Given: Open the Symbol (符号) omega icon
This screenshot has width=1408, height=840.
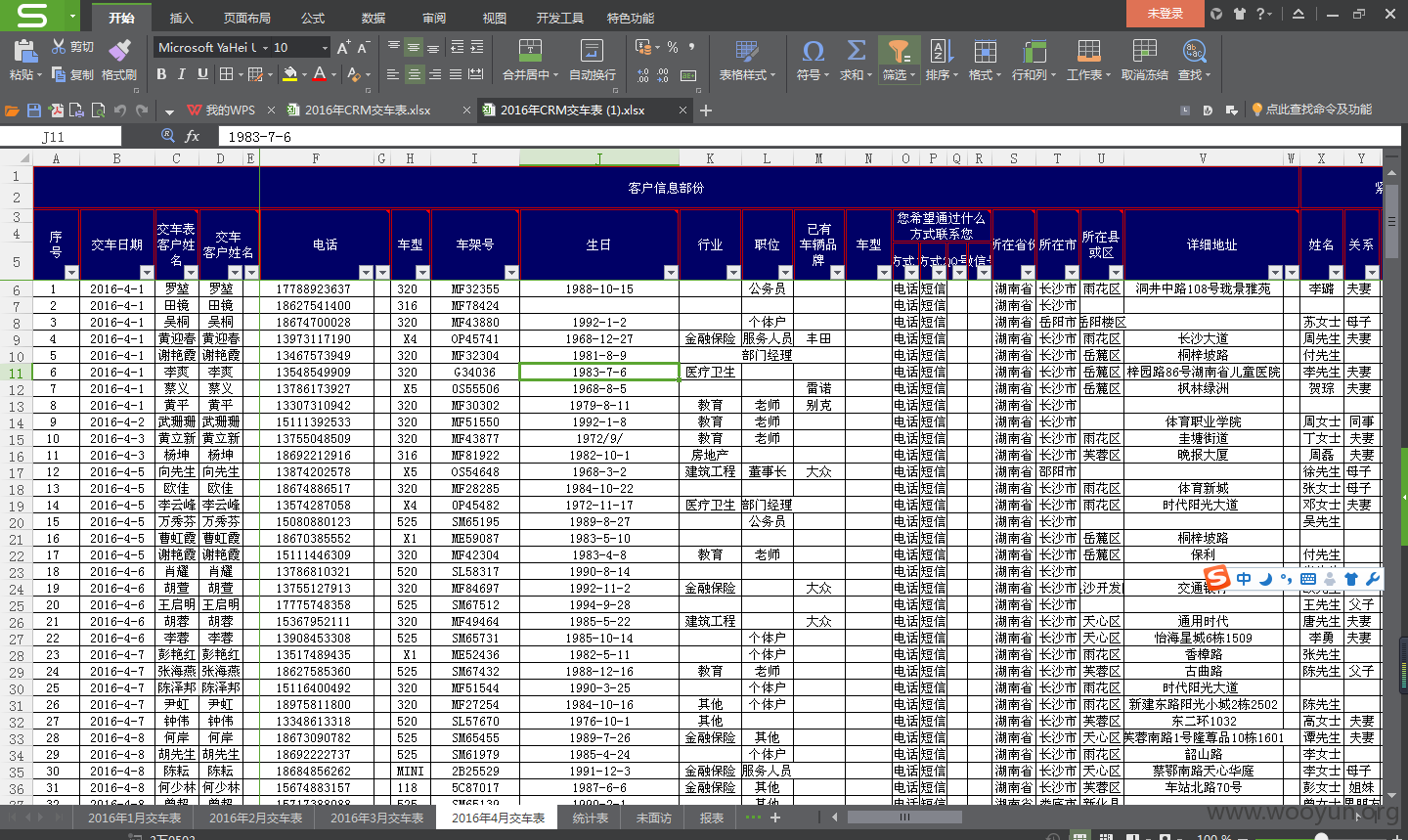Looking at the screenshot, I should [x=813, y=51].
